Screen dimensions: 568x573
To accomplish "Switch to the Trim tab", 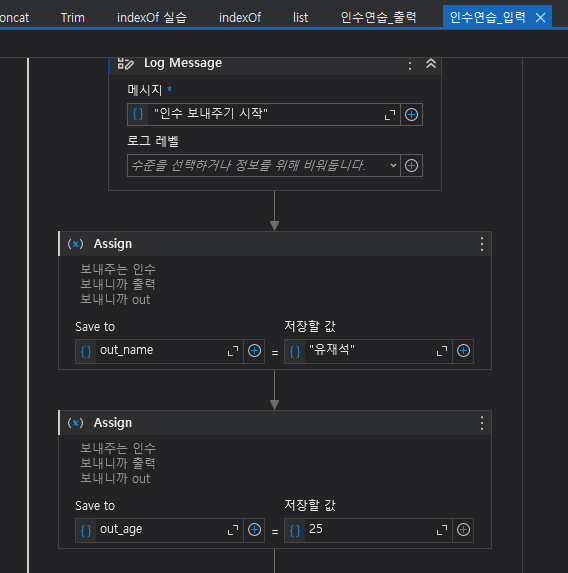I will point(72,17).
